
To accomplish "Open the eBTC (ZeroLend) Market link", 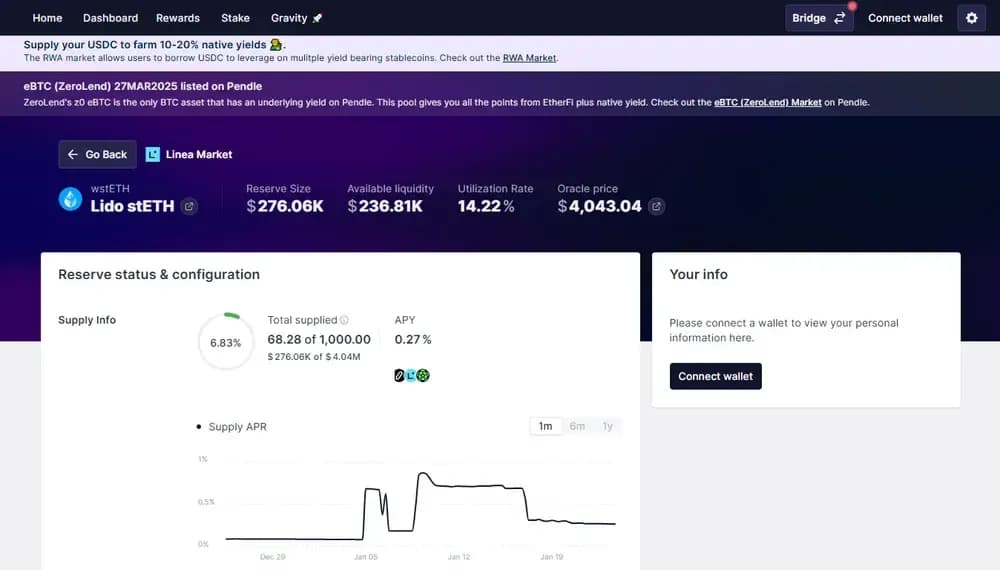I will (767, 102).
